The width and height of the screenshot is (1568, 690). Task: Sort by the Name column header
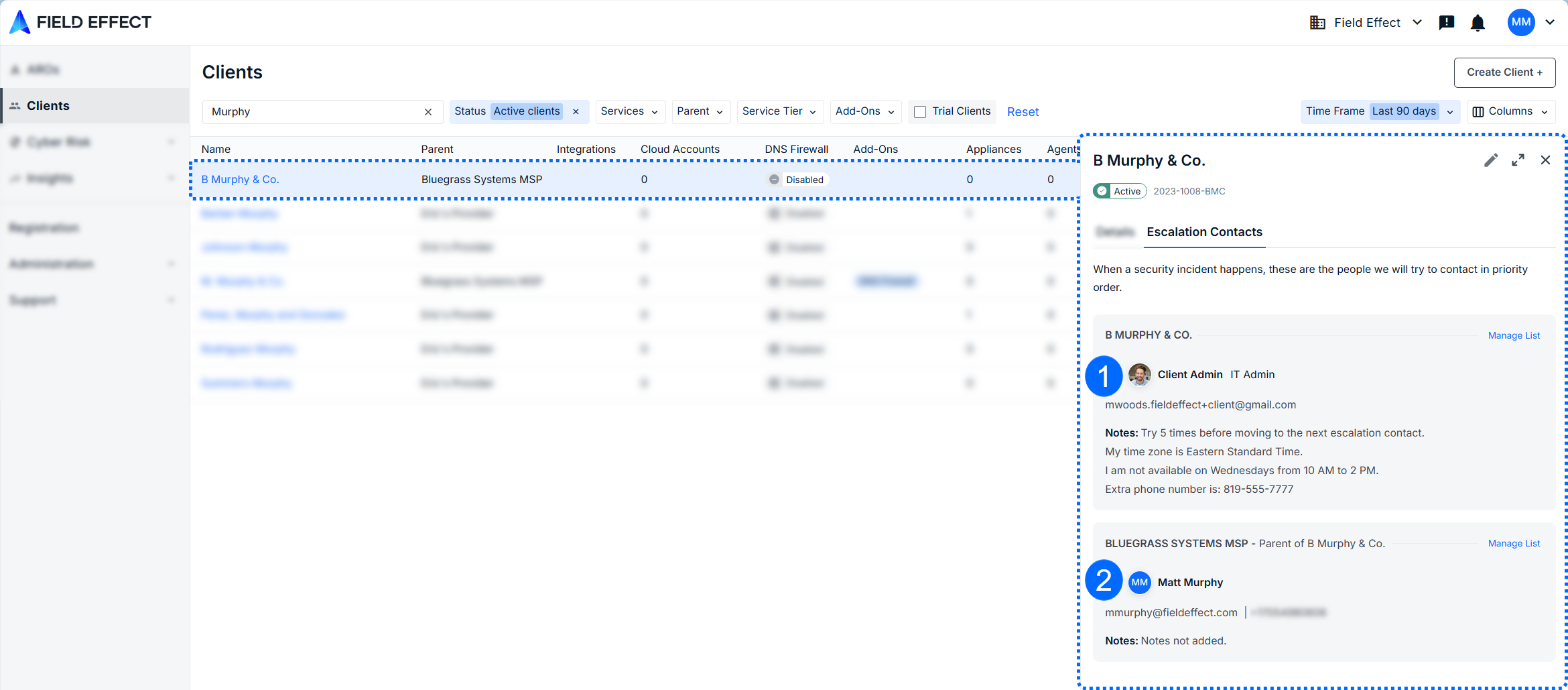[216, 149]
